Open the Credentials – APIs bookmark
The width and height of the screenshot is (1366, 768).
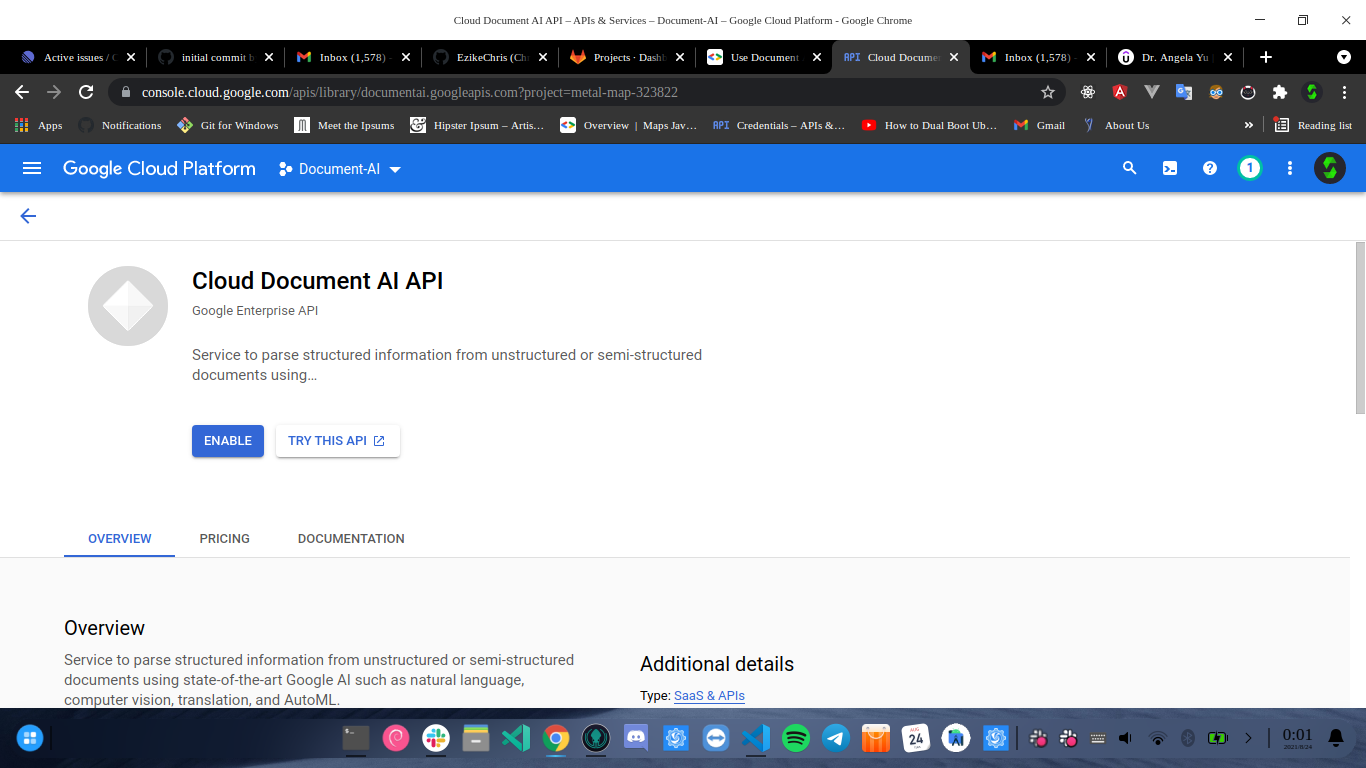[x=779, y=125]
